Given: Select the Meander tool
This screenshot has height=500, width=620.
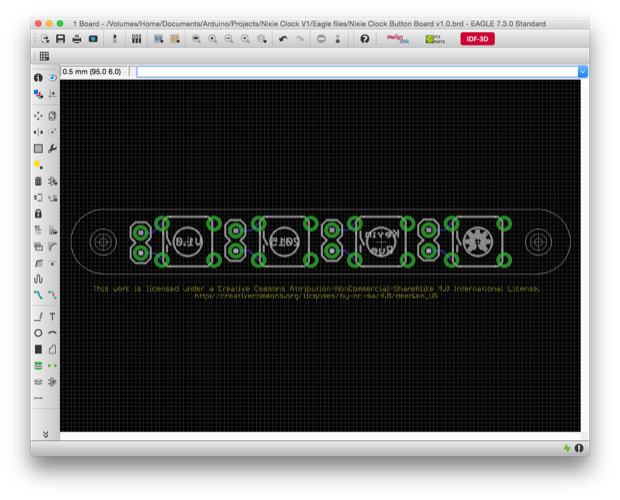Looking at the screenshot, I should coord(38,279).
